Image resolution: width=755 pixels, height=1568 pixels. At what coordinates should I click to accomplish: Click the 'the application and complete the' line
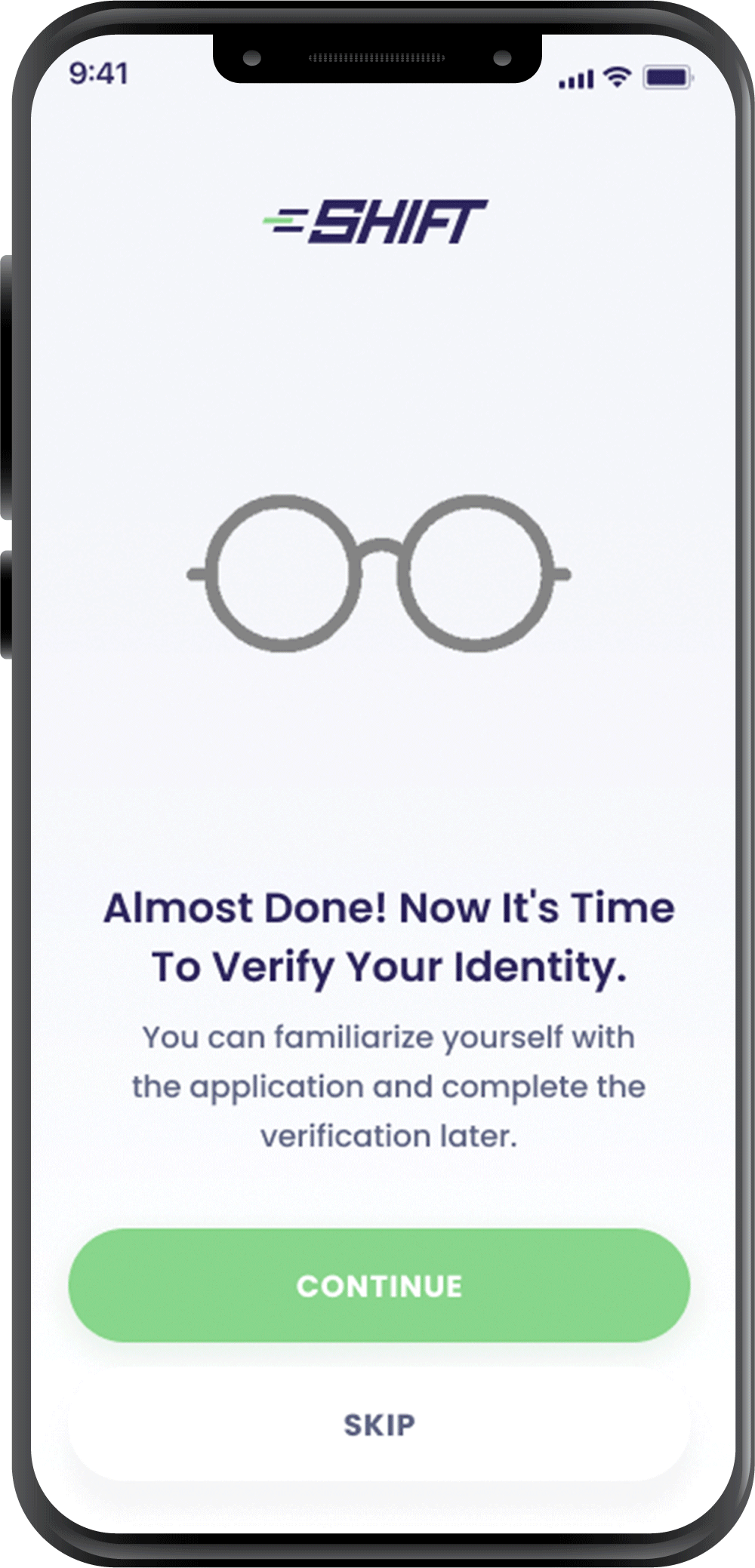coord(389,1087)
